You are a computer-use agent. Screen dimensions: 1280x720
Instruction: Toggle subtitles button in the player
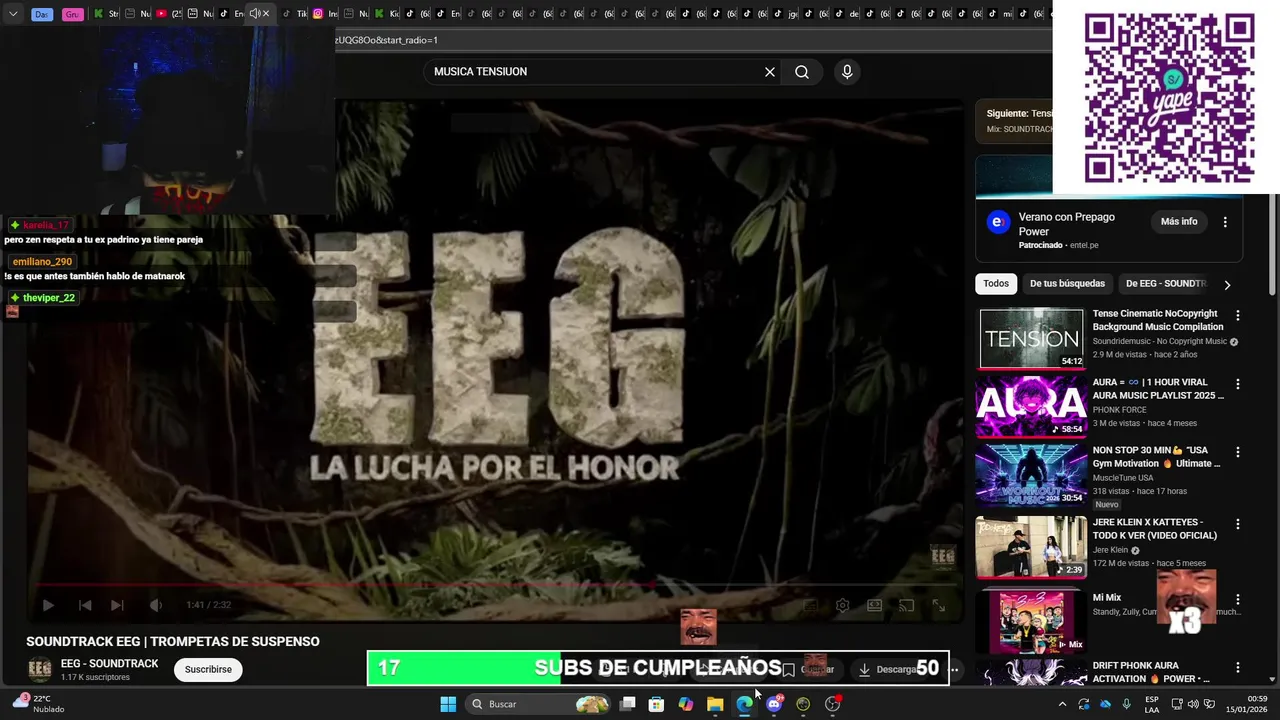point(811,605)
